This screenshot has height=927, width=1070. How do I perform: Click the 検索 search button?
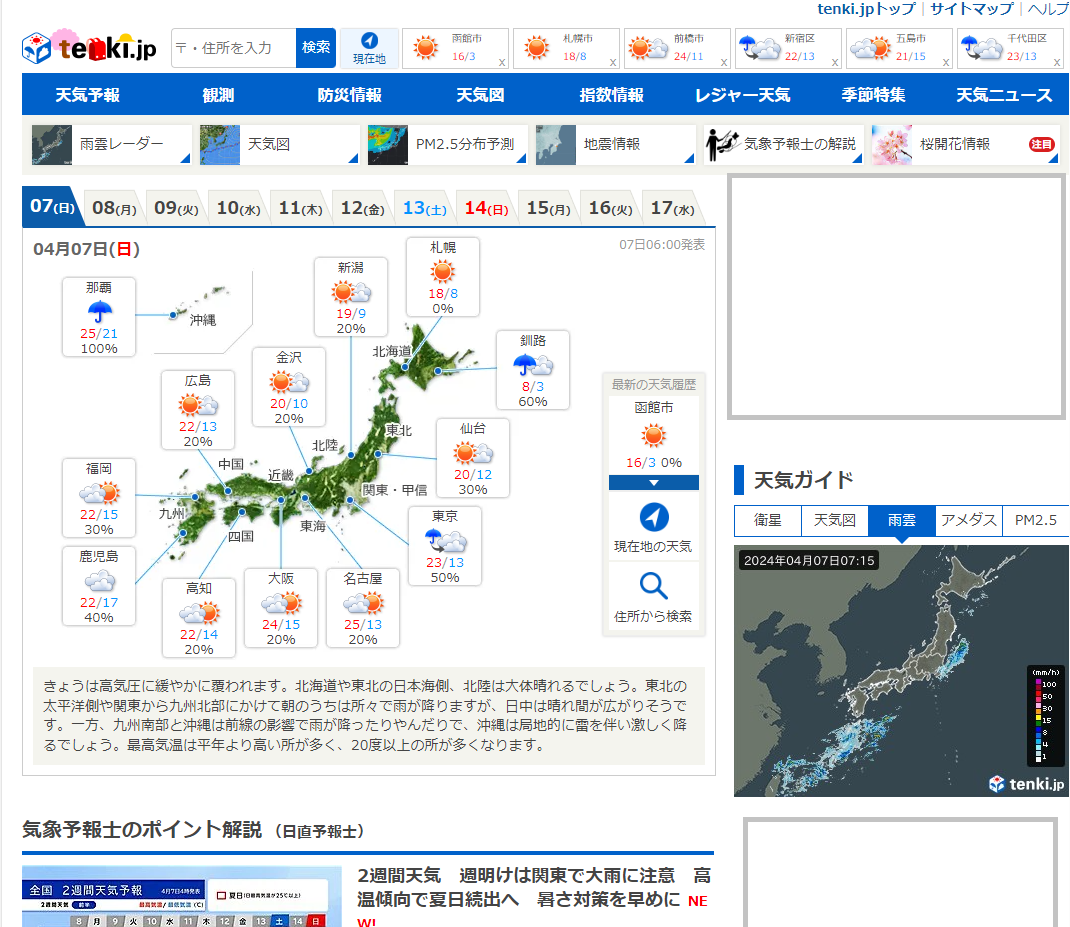click(x=316, y=48)
